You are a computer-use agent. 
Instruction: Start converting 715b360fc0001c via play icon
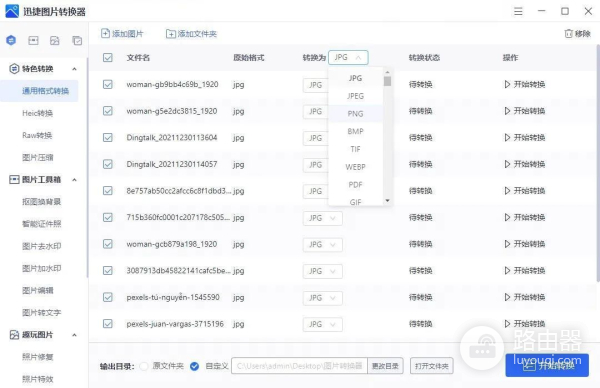point(507,217)
